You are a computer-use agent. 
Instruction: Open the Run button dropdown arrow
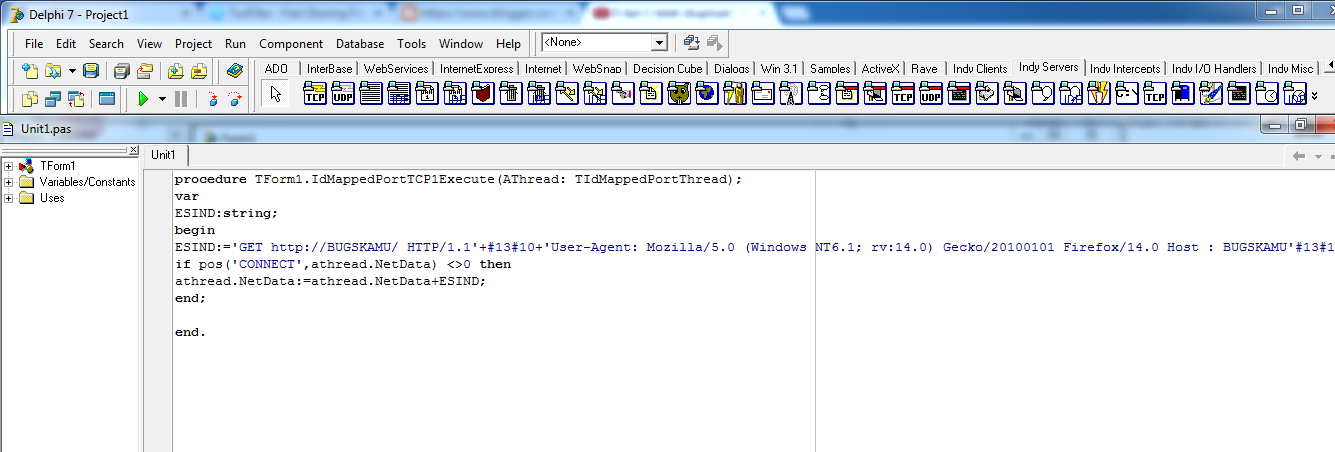(x=162, y=99)
